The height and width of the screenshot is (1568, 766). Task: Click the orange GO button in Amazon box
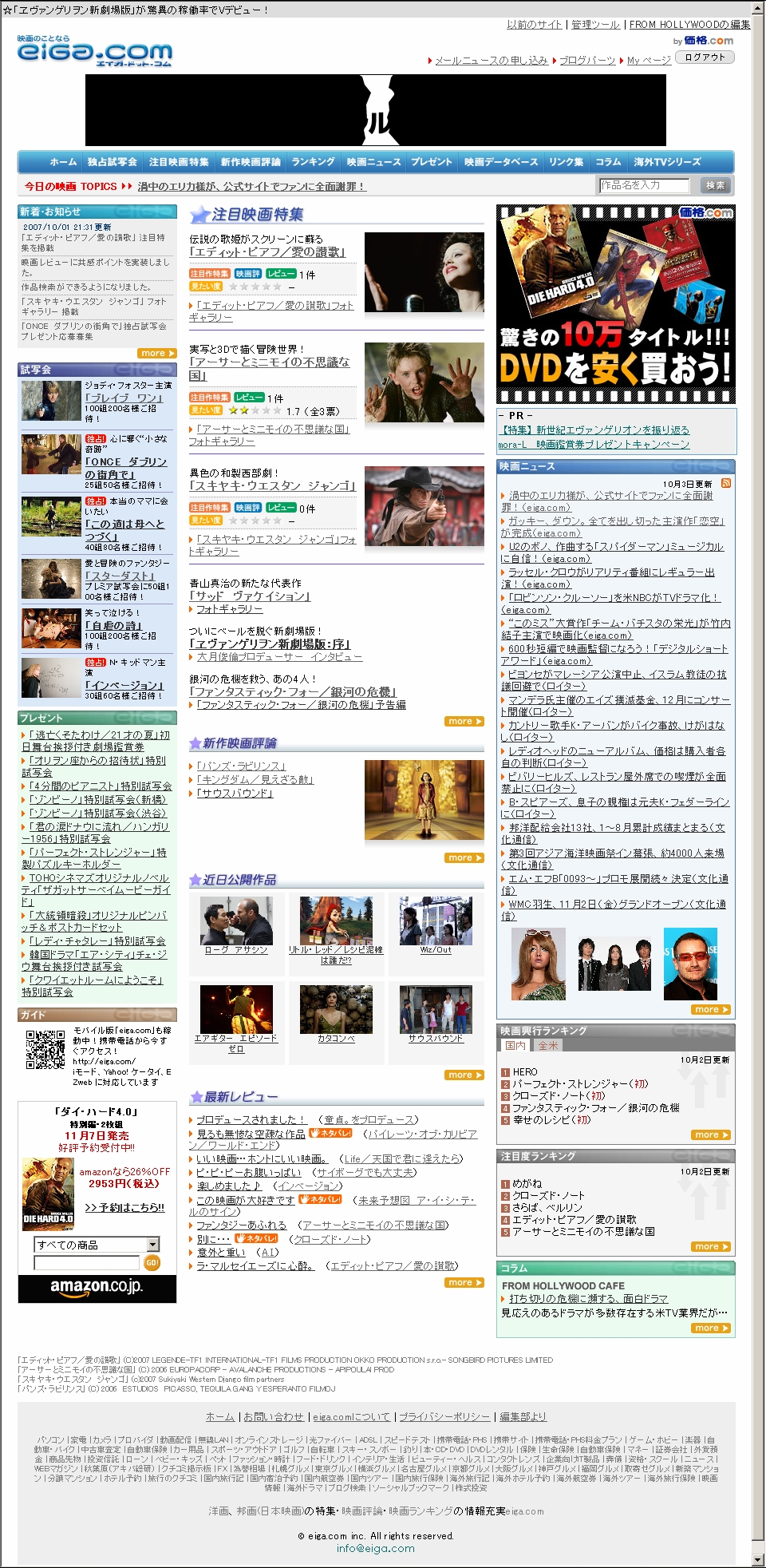152,1262
